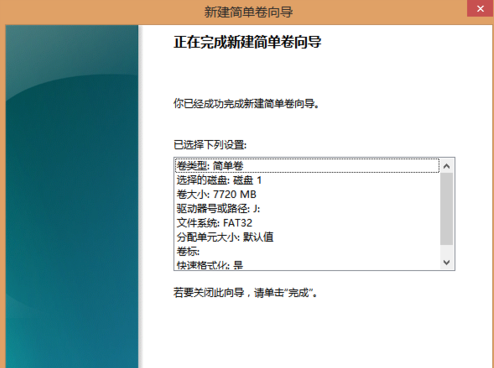Close the 新建简单卷向导 window
The image size is (494, 368).
click(480, 8)
